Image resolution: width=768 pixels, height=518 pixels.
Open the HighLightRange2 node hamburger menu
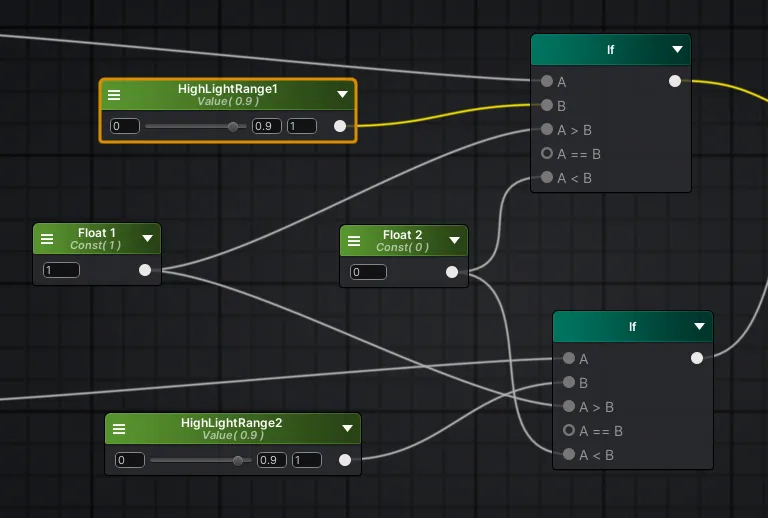119,429
